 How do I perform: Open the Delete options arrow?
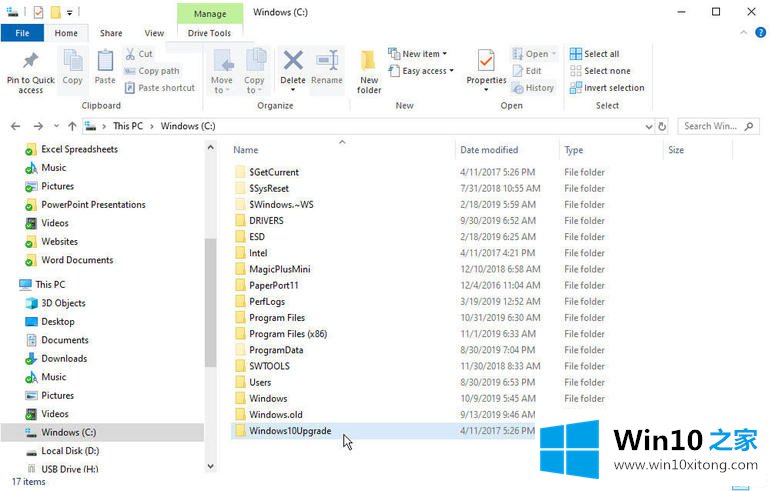(x=293, y=90)
